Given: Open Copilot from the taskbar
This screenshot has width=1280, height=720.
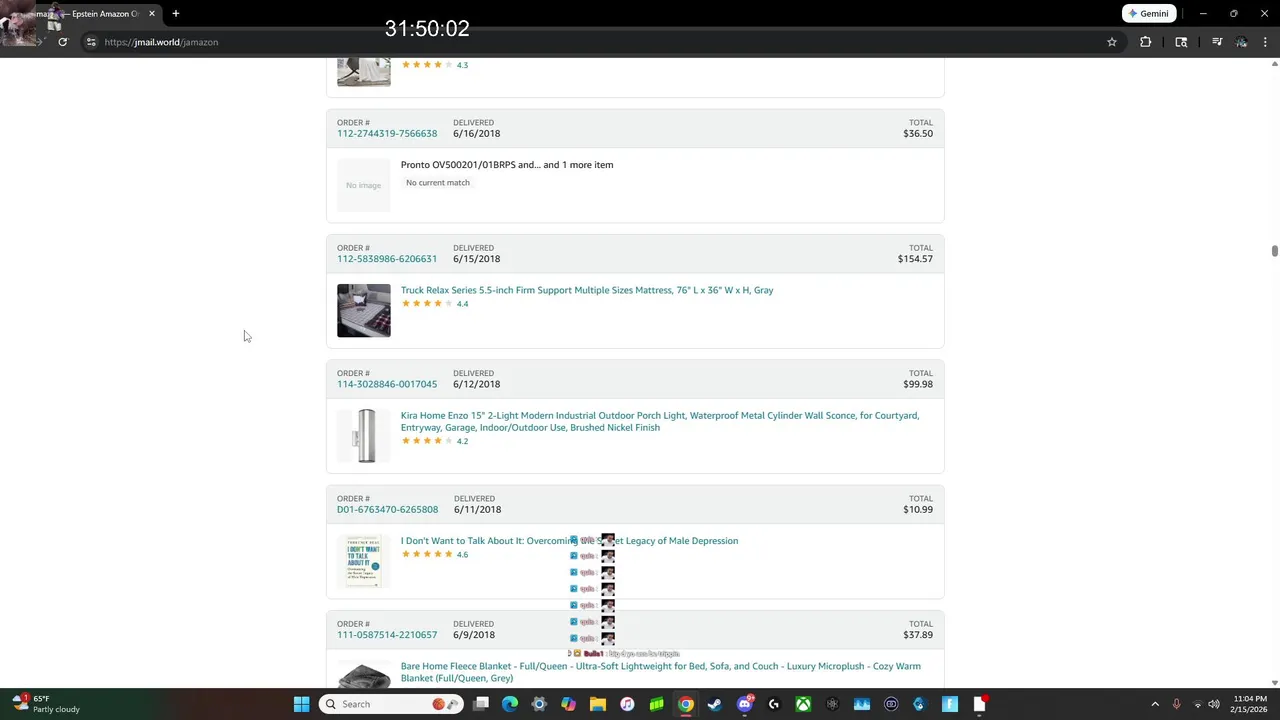Looking at the screenshot, I should [x=568, y=704].
